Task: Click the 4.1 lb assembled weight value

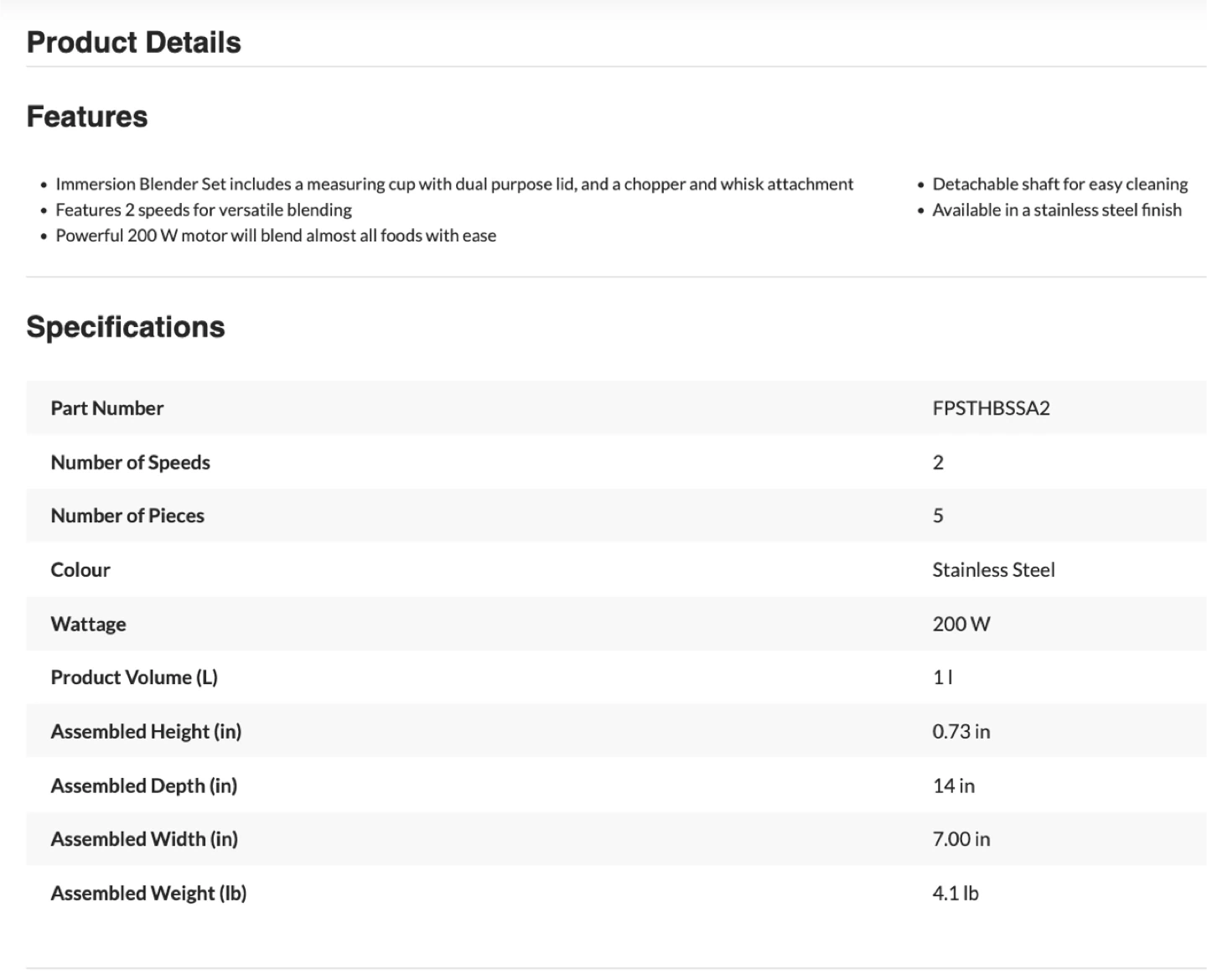Action: click(955, 894)
